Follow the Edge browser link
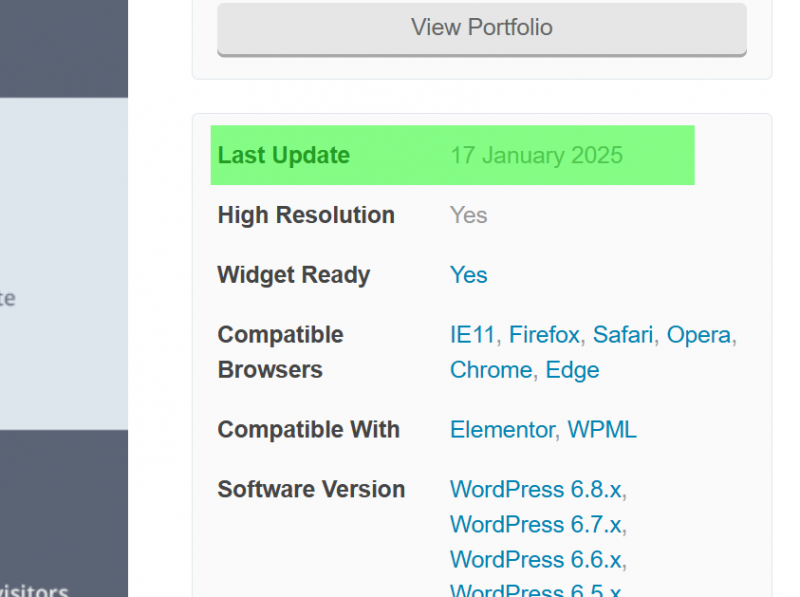 [x=572, y=370]
